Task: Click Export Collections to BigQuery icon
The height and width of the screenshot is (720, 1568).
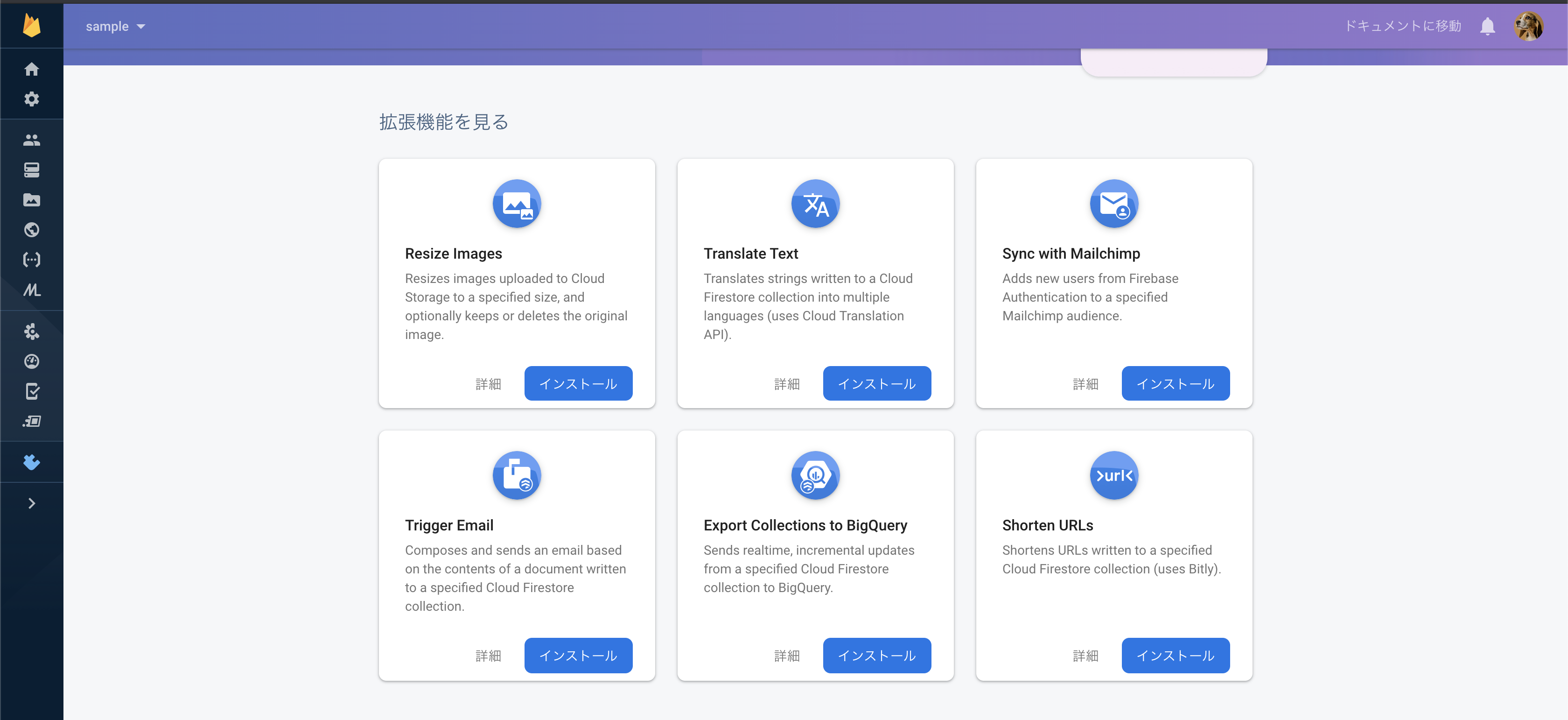Action: coord(815,475)
